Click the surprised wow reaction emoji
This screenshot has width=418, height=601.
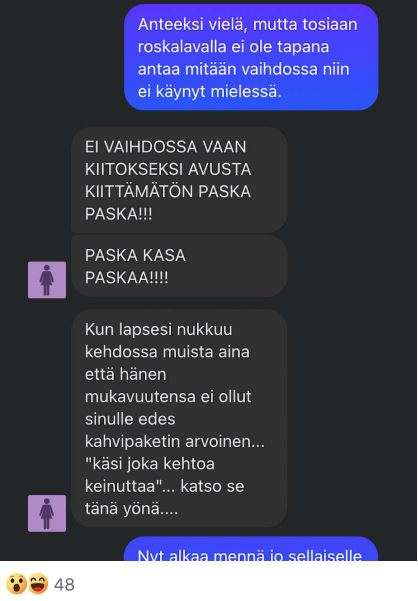click(x=16, y=584)
